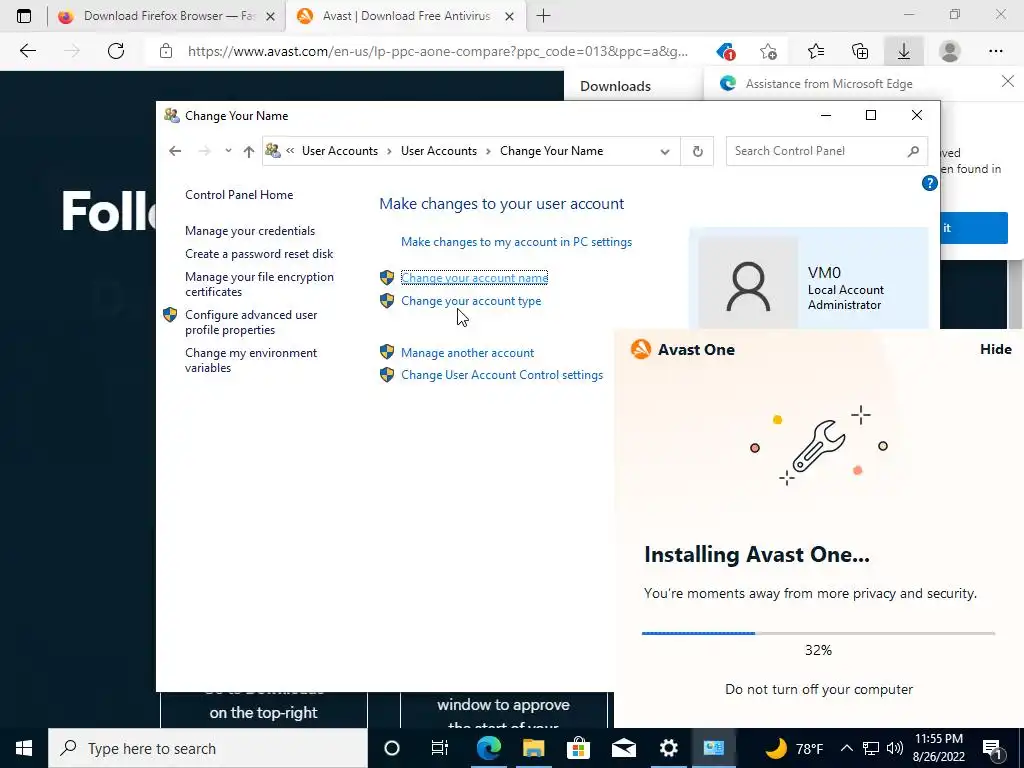Go back in Edge browser

pyautogui.click(x=27, y=51)
